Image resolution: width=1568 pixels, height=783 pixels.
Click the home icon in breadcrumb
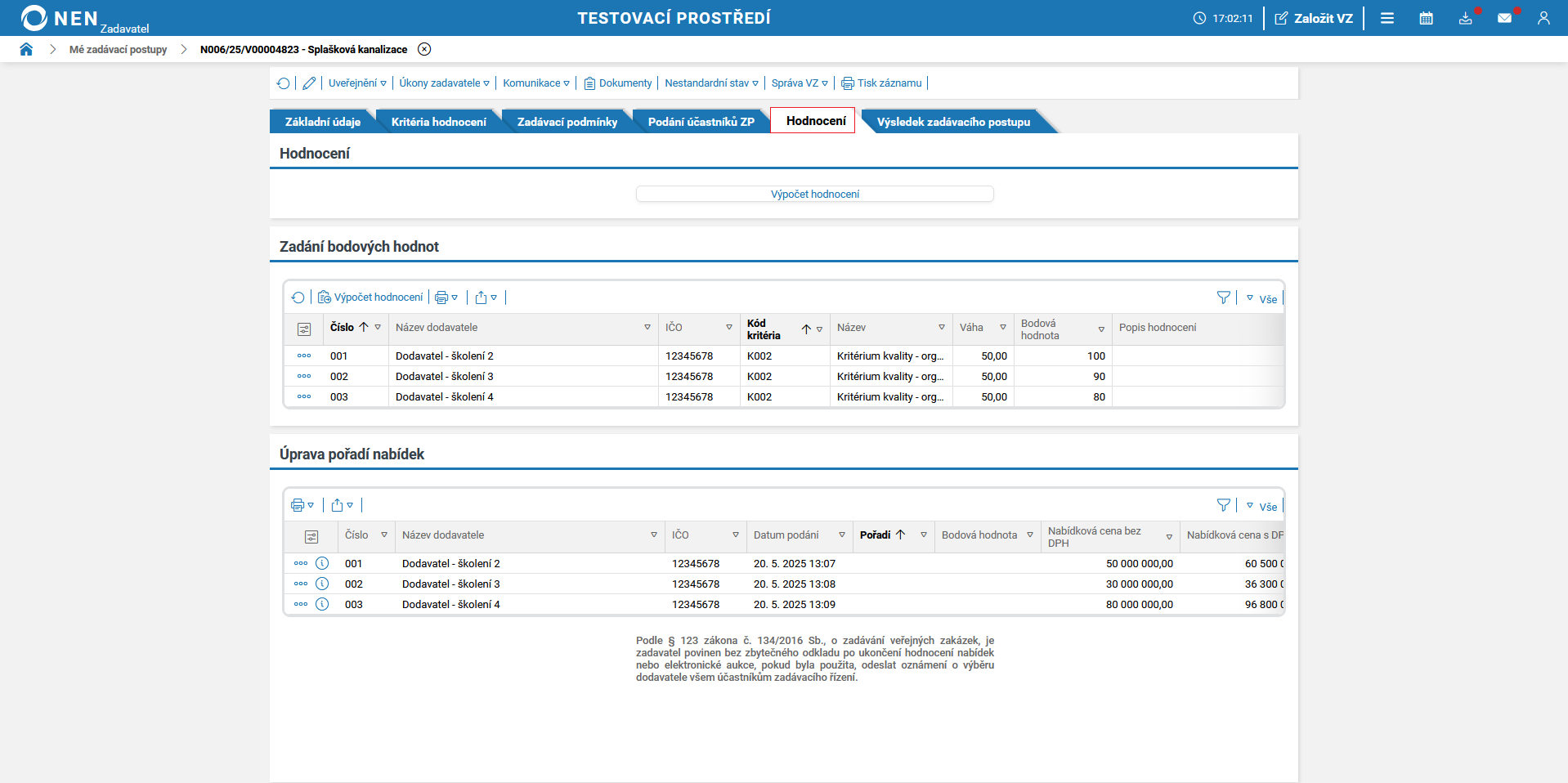[26, 49]
